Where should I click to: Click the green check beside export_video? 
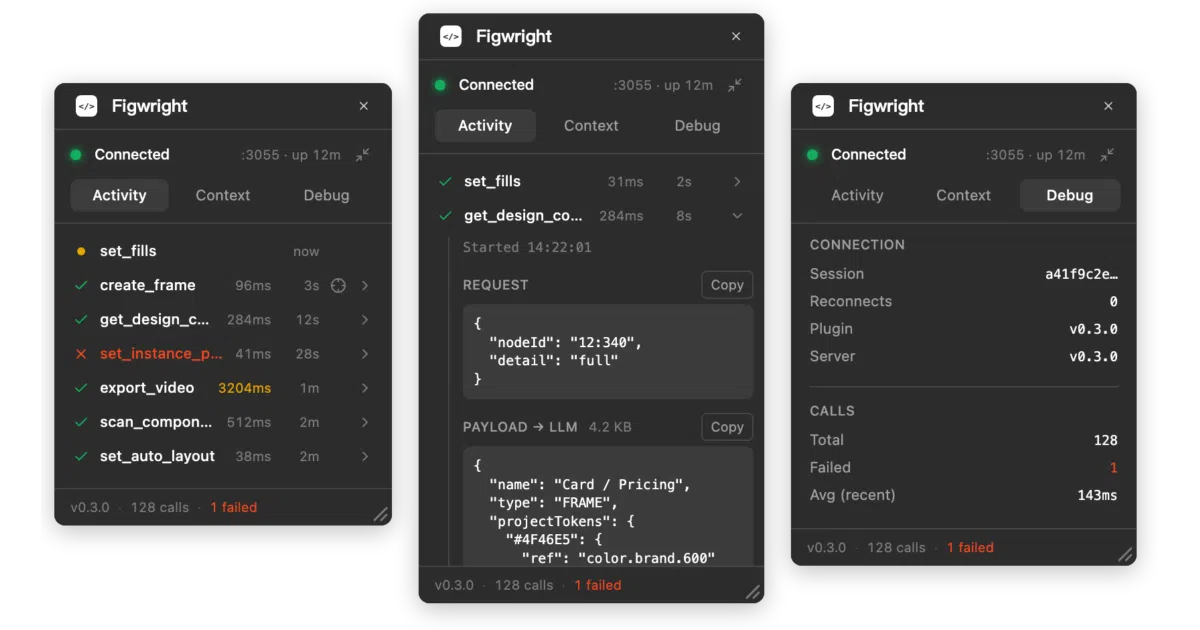point(81,388)
